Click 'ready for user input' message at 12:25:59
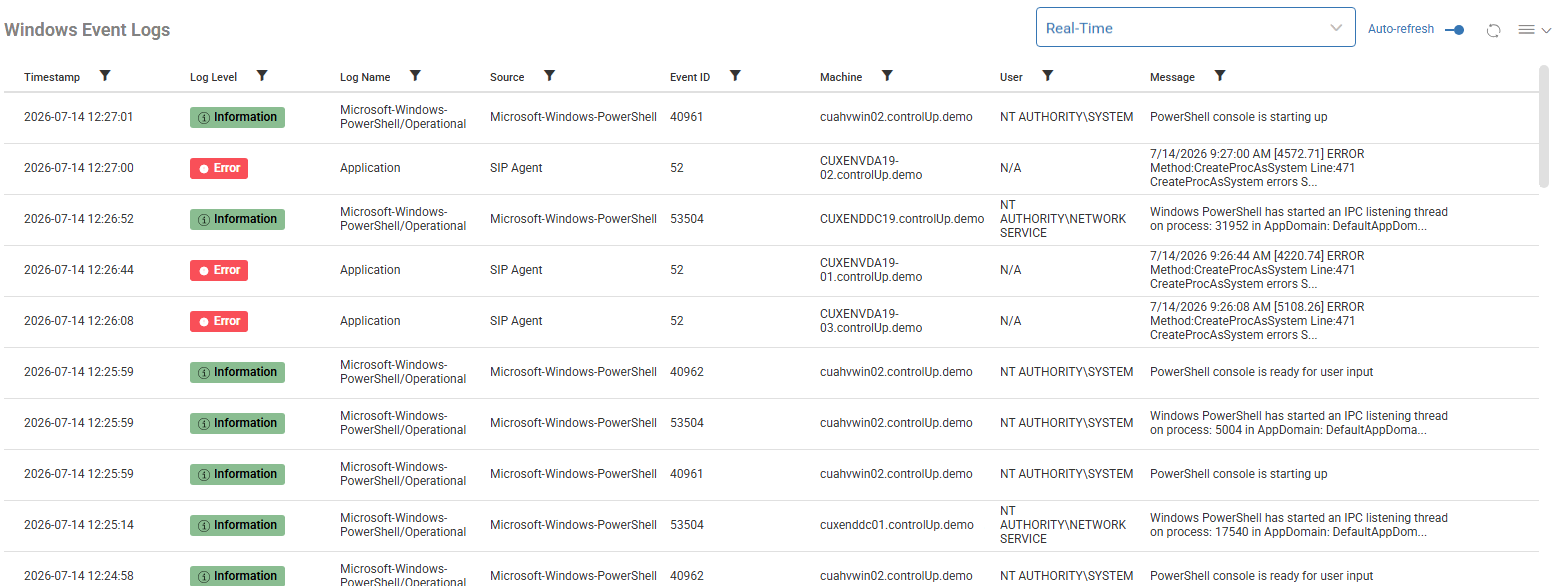 pos(1262,372)
